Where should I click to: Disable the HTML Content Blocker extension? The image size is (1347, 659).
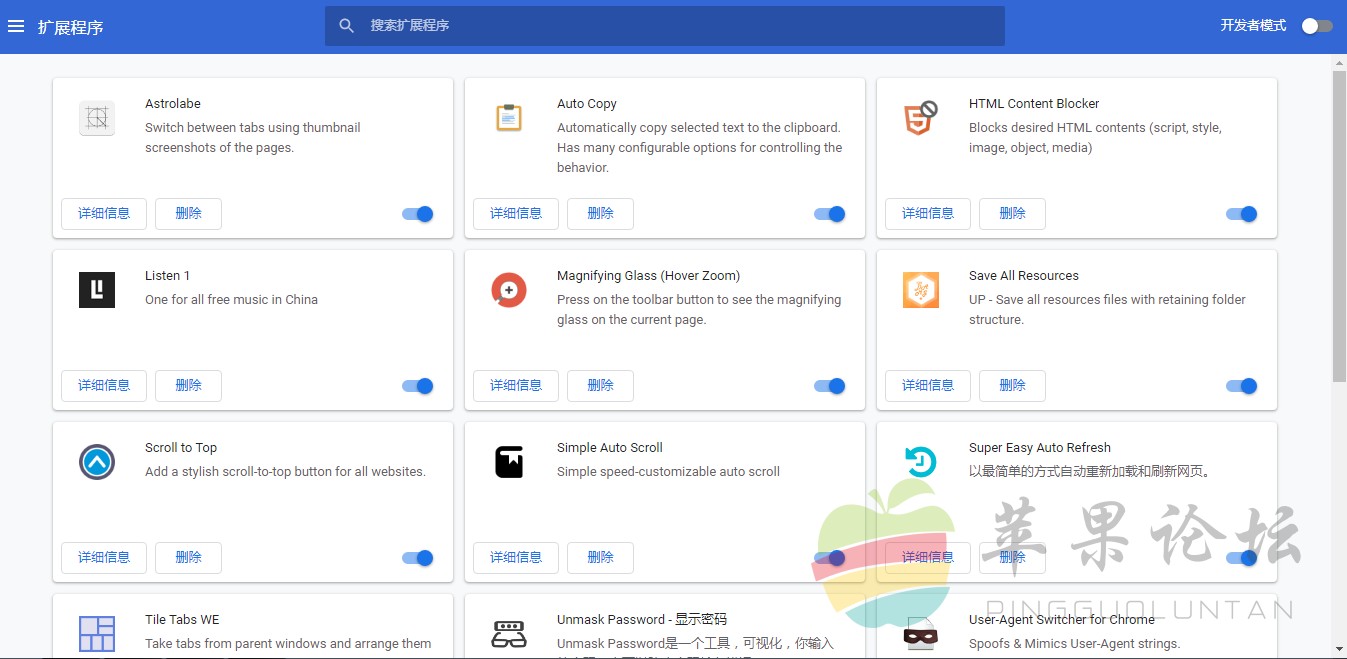coord(1242,214)
